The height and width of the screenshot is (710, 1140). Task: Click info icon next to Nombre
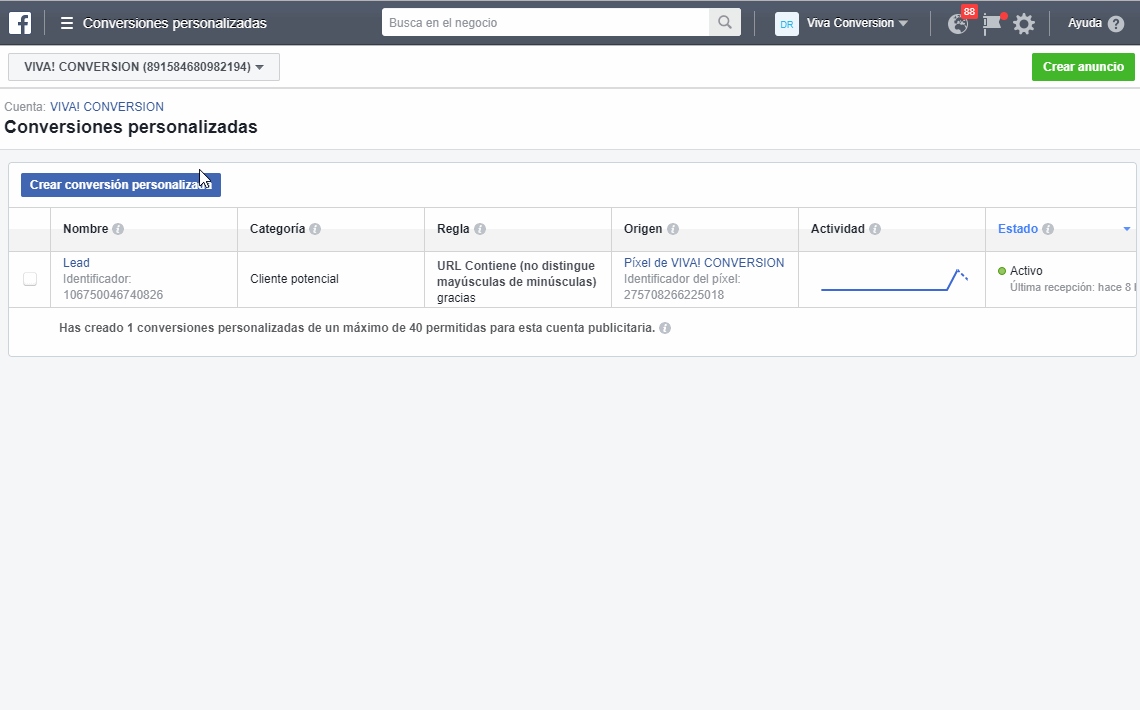118,229
